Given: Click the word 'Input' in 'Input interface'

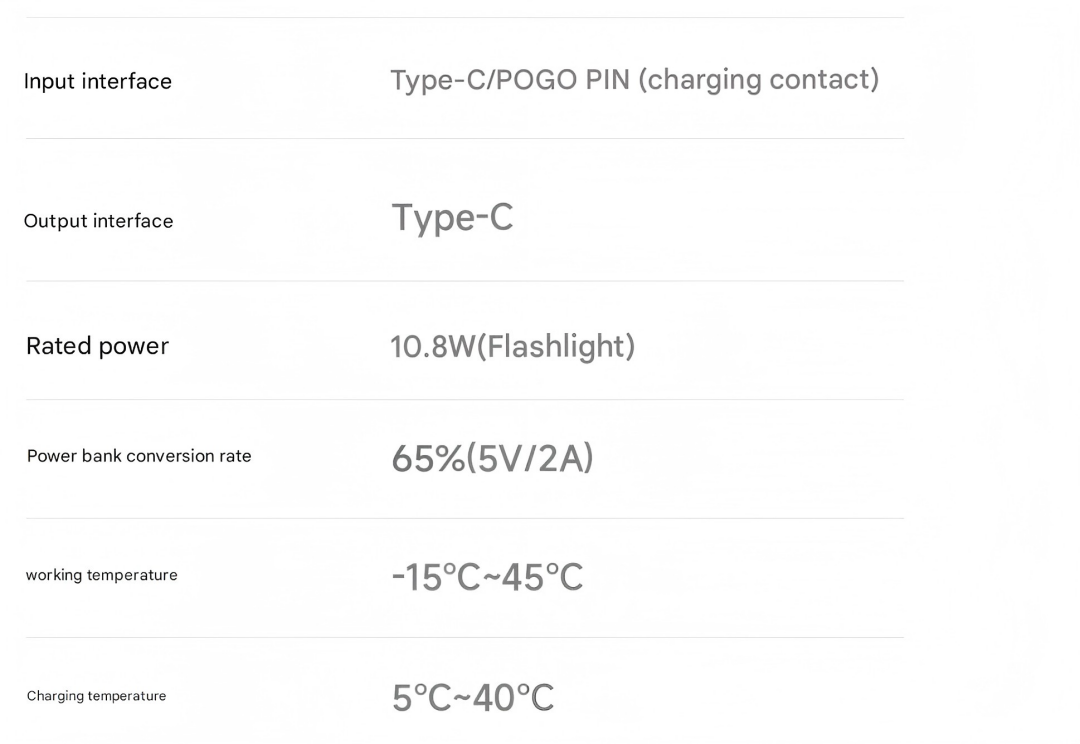Looking at the screenshot, I should pos(49,81).
